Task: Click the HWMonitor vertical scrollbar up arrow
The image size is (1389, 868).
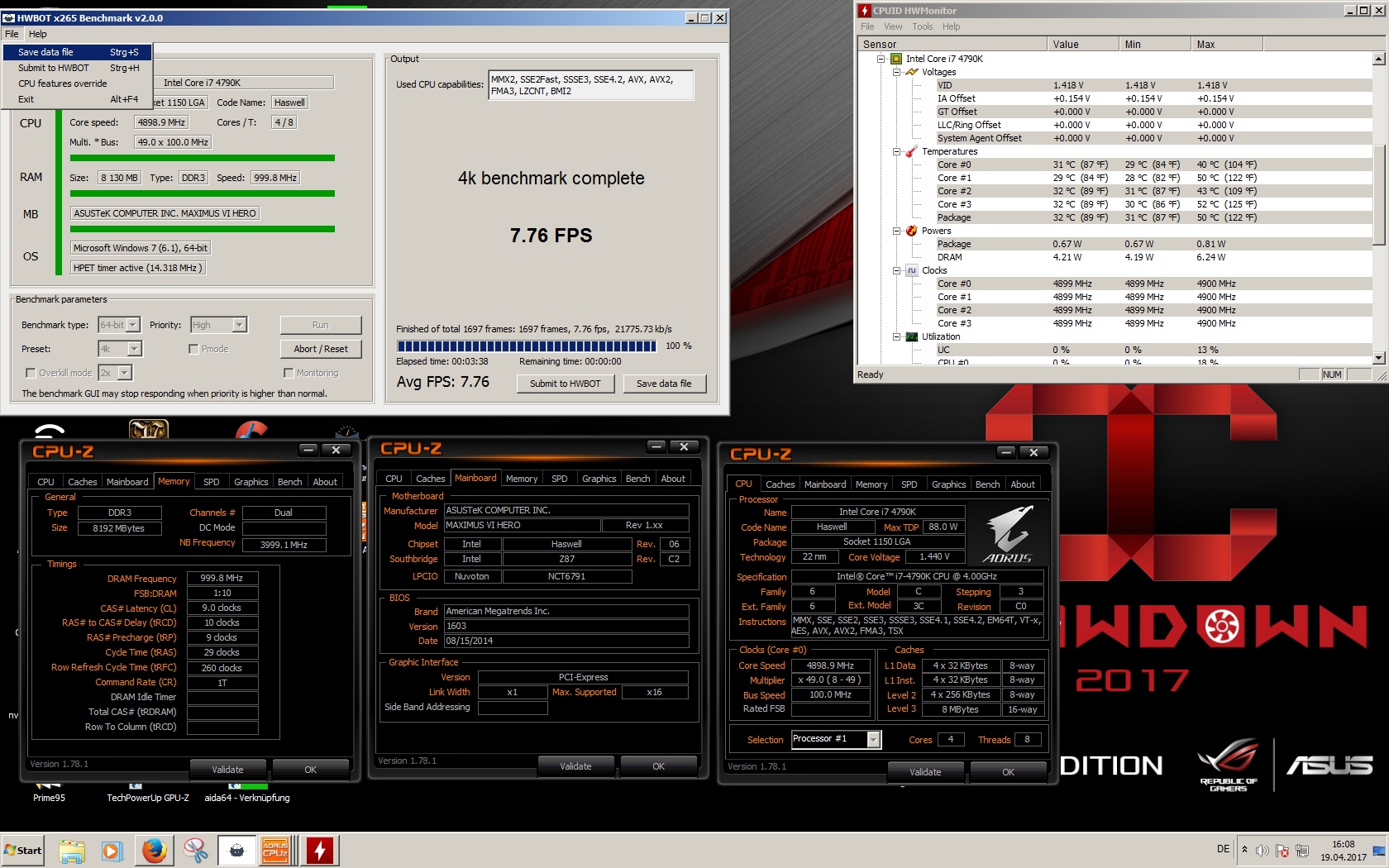Action: tap(1378, 59)
